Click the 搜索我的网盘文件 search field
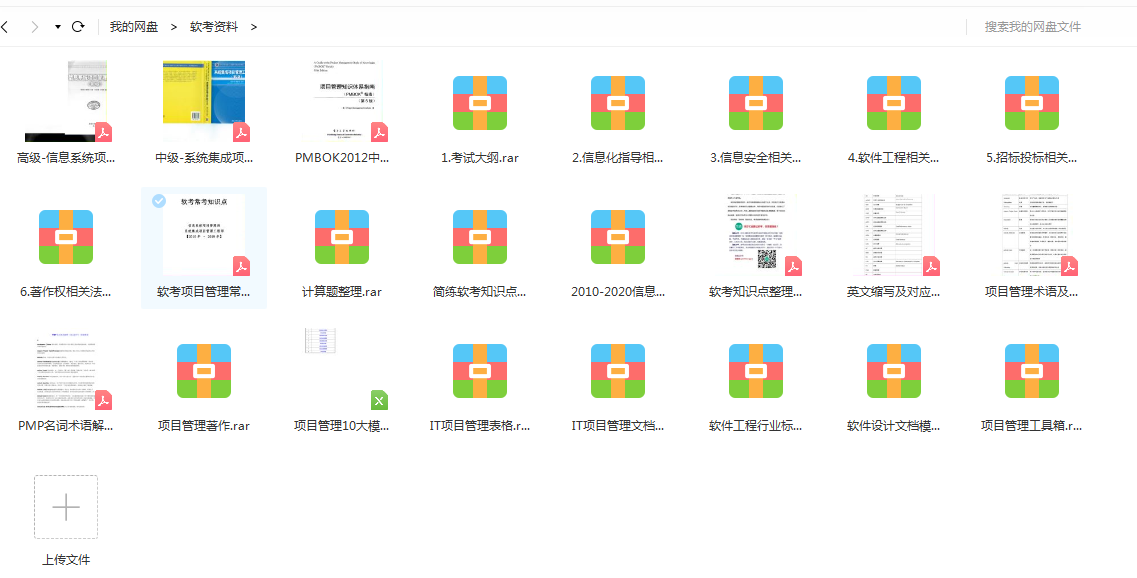The image size is (1137, 578). (x=1034, y=26)
